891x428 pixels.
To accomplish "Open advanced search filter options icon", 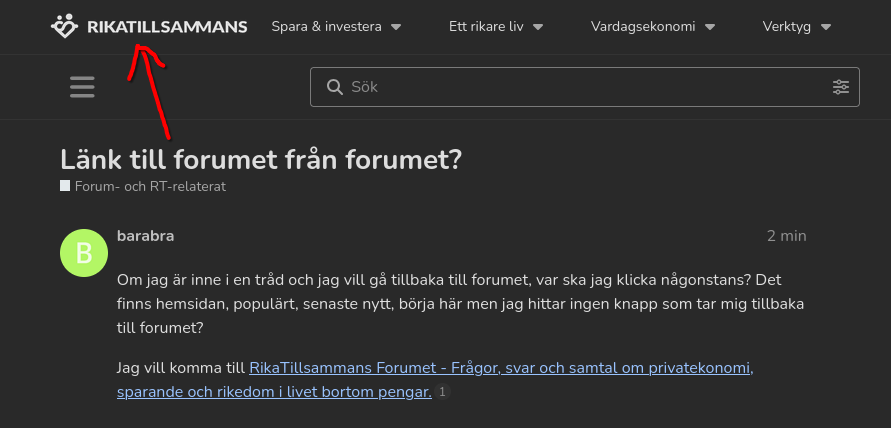I will 840,87.
